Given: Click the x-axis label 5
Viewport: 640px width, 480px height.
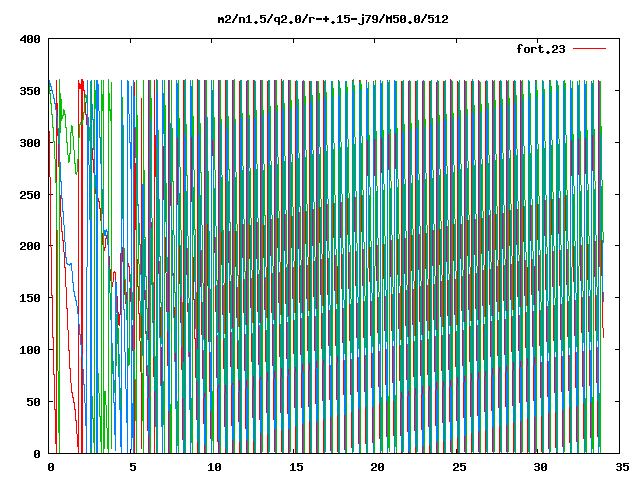Looking at the screenshot, I should 133,467.
